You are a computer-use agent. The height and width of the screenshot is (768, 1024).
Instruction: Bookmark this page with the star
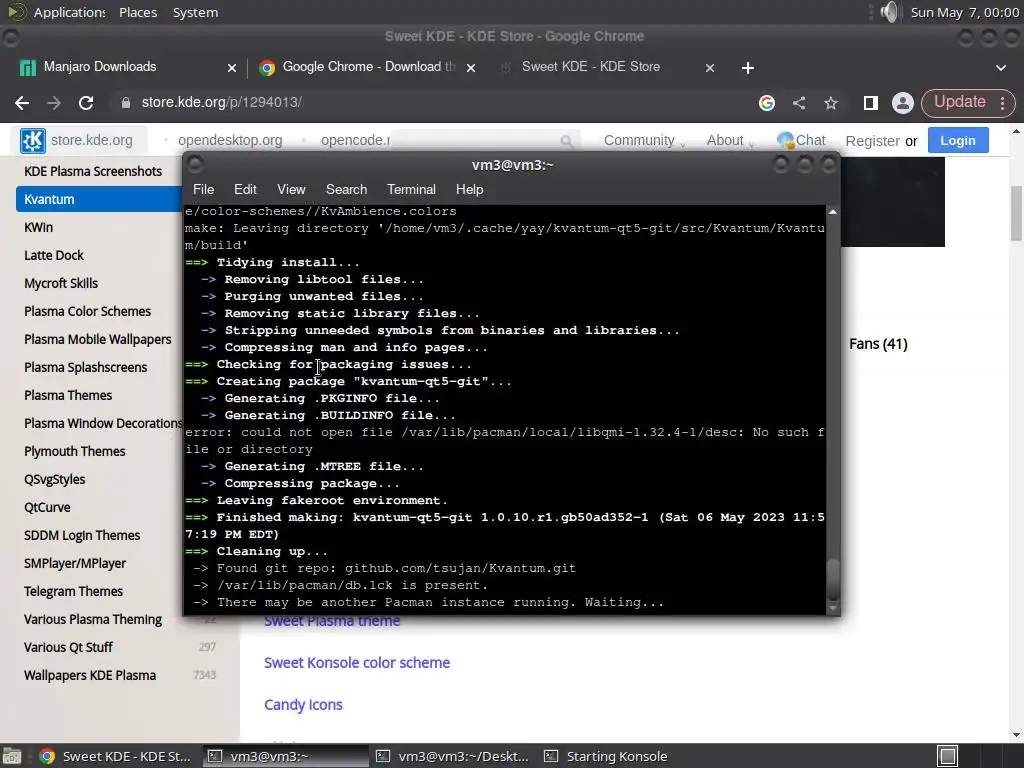[831, 103]
